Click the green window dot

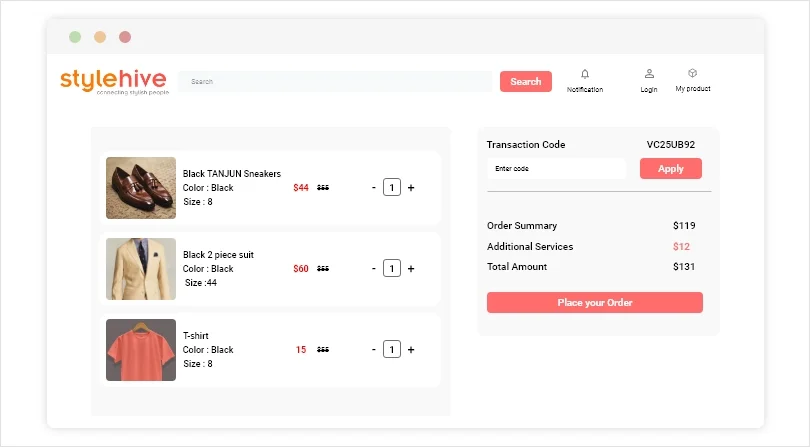coord(75,37)
